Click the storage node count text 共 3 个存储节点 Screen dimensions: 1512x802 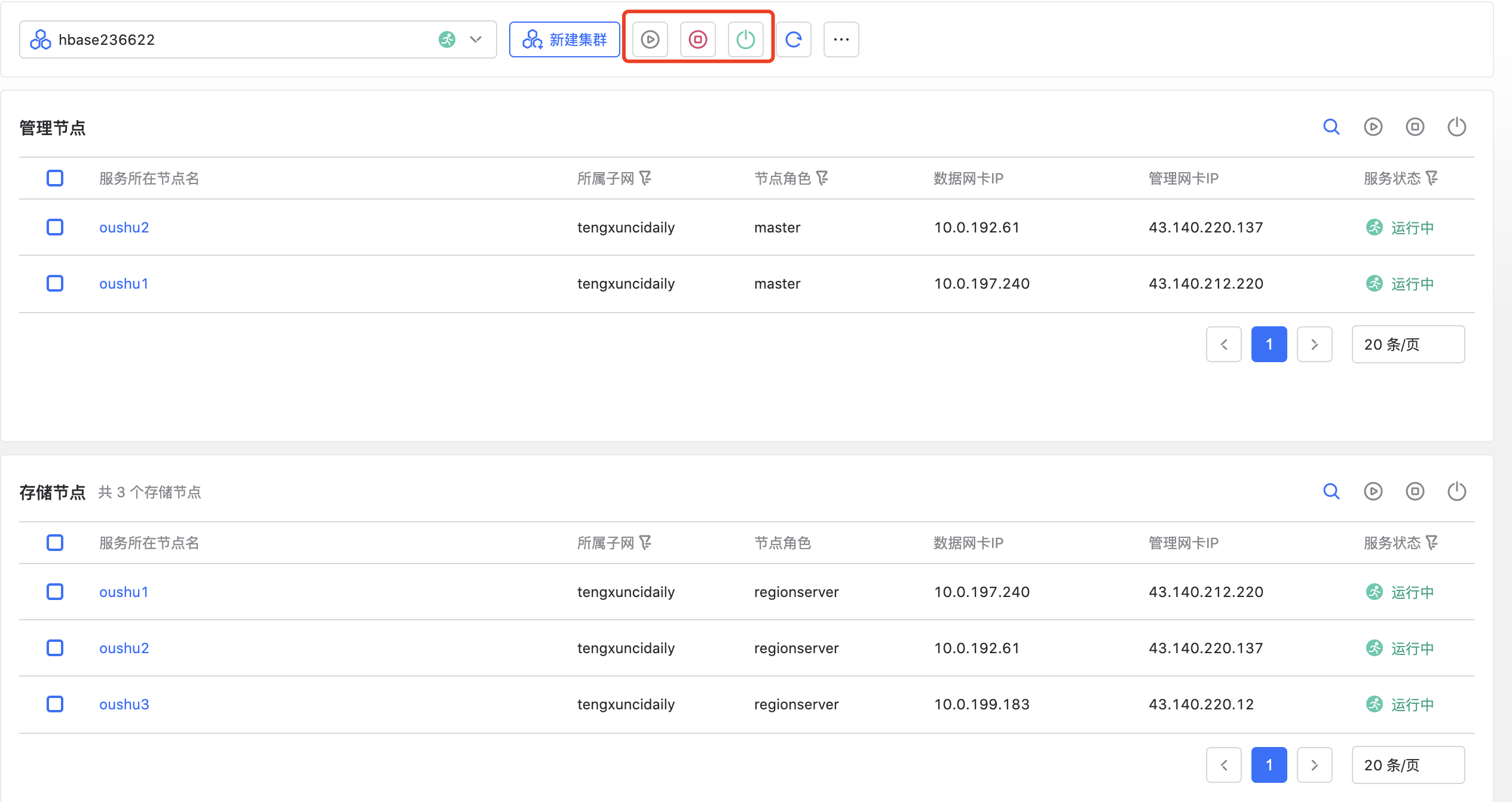click(149, 492)
